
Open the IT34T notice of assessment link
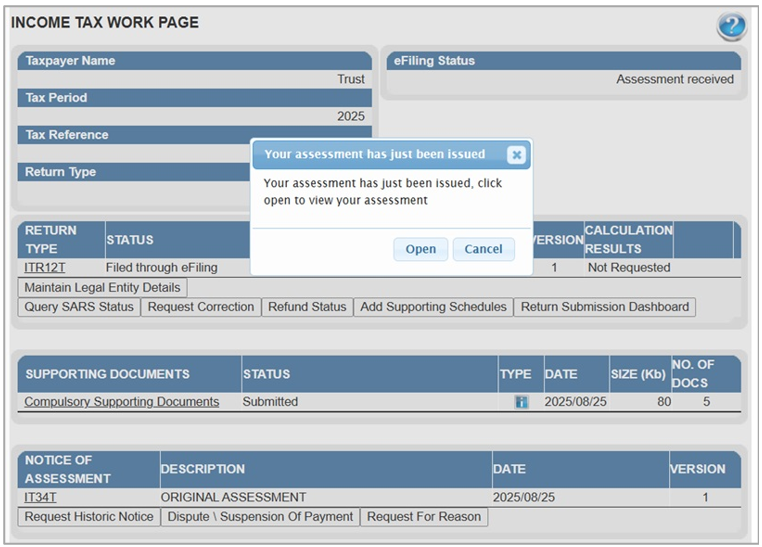point(41,497)
